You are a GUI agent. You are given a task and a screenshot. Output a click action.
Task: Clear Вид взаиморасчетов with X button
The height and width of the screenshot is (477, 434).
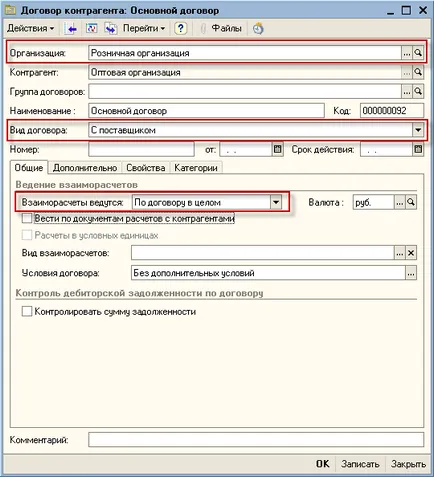(411, 253)
